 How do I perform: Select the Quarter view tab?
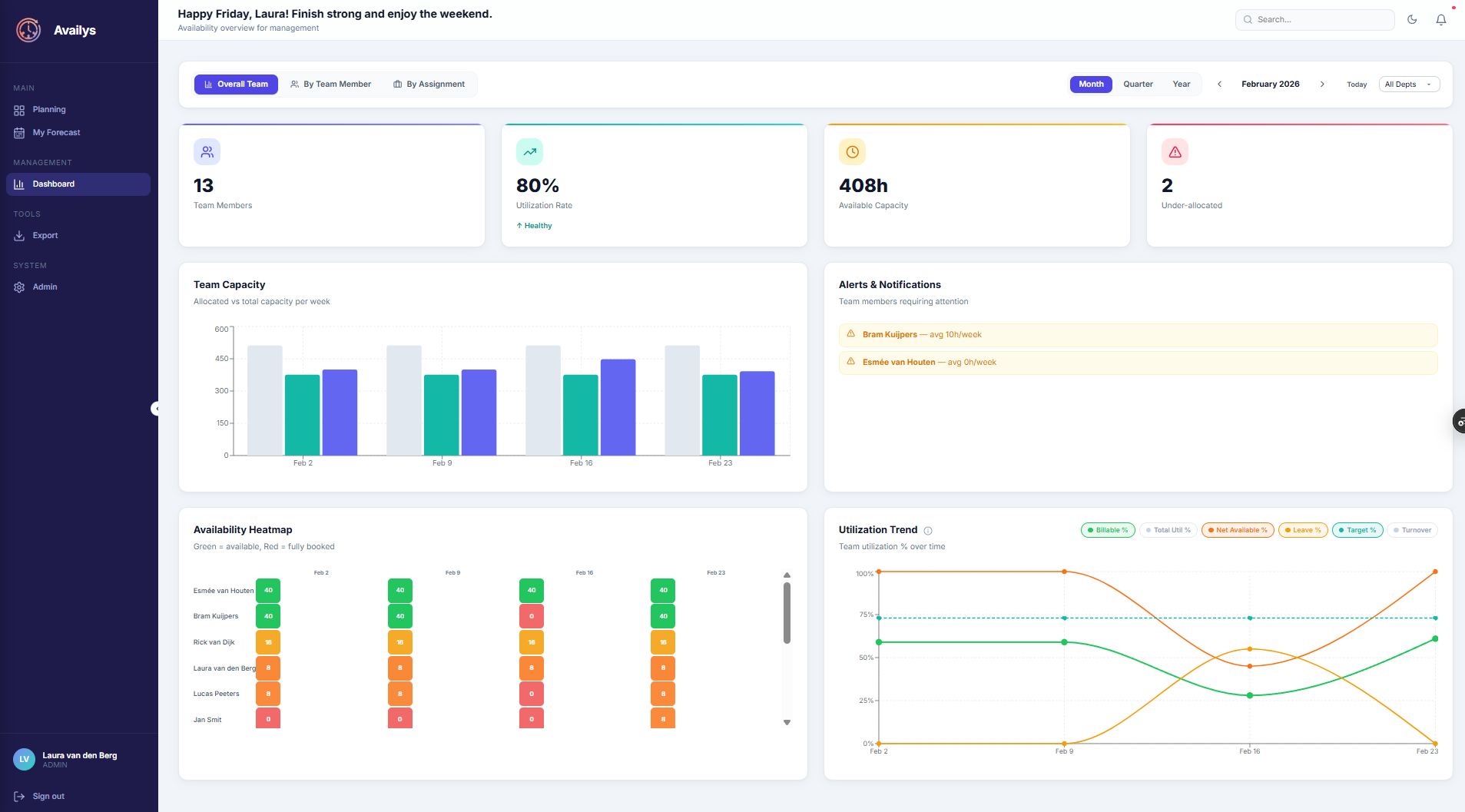[x=1137, y=84]
